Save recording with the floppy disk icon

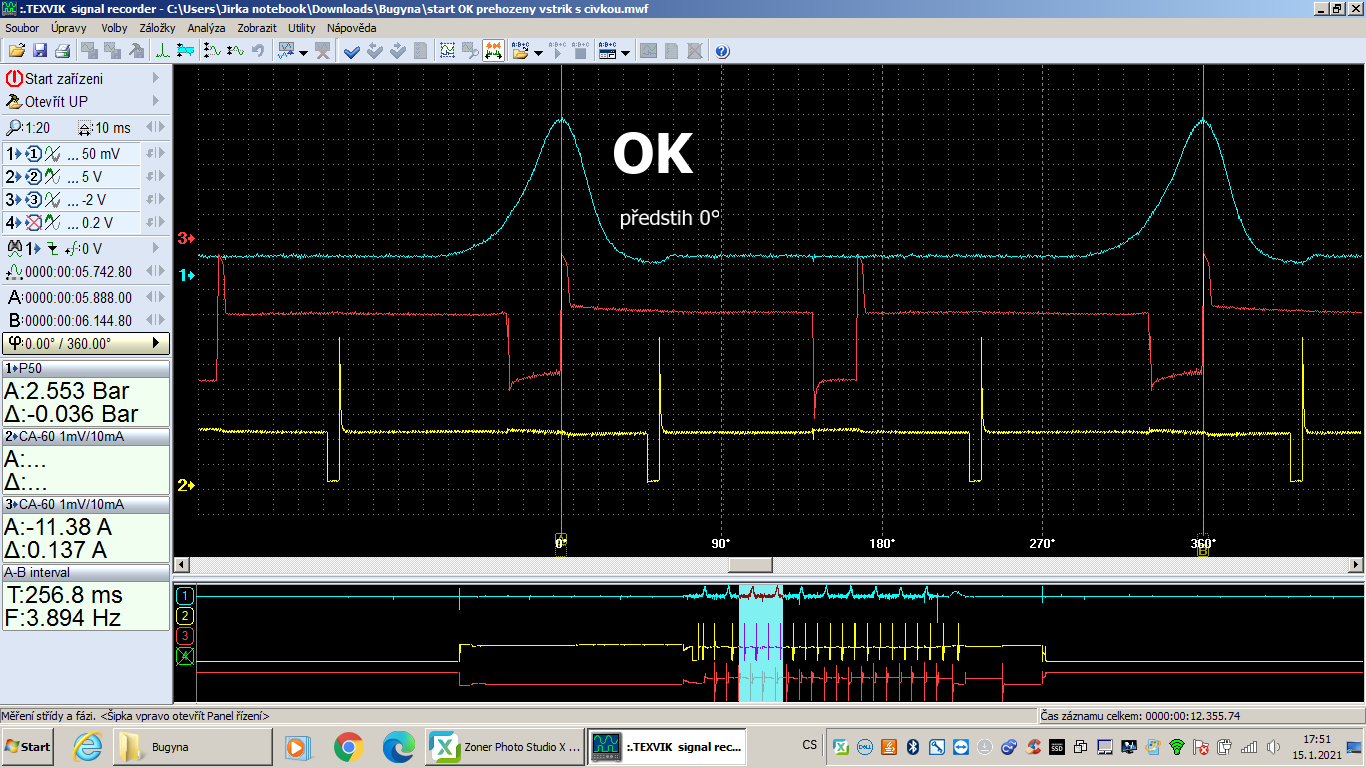[x=40, y=51]
